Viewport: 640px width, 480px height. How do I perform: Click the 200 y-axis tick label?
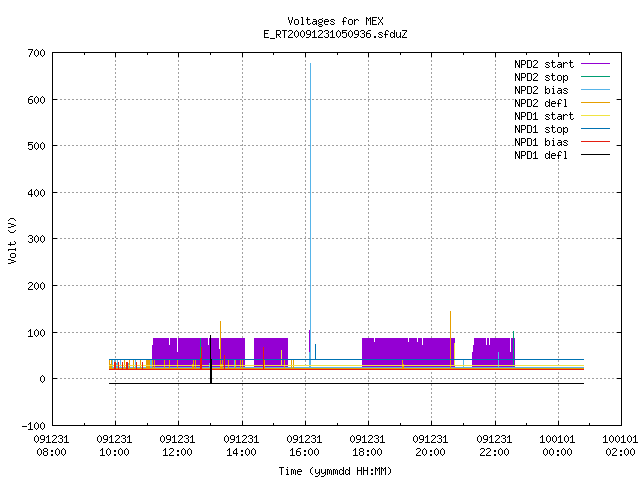pyautogui.click(x=36, y=286)
